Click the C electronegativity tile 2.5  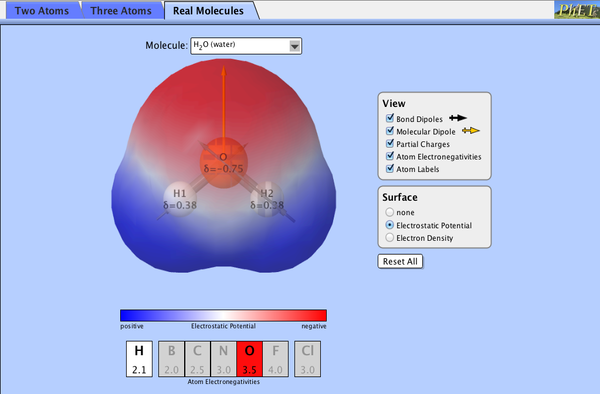pyautogui.click(x=197, y=359)
